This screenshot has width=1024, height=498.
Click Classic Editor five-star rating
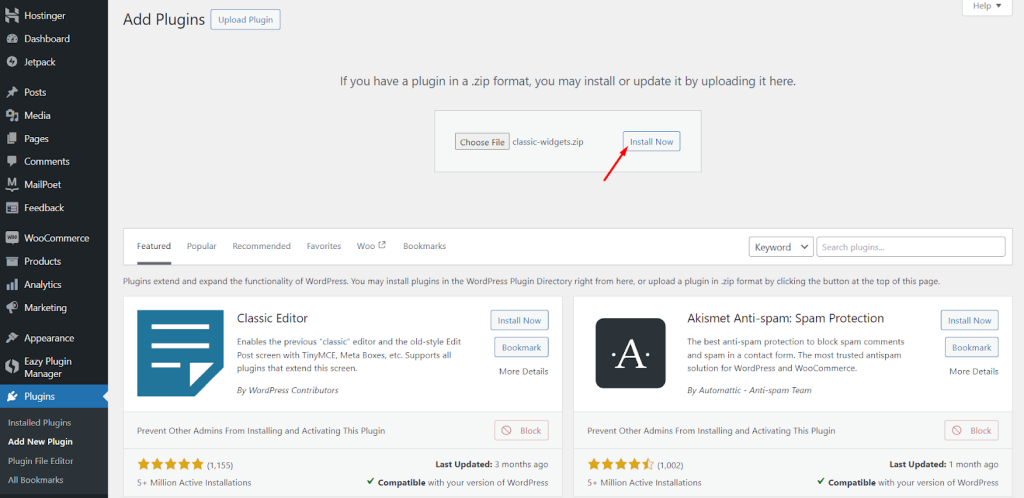click(170, 465)
